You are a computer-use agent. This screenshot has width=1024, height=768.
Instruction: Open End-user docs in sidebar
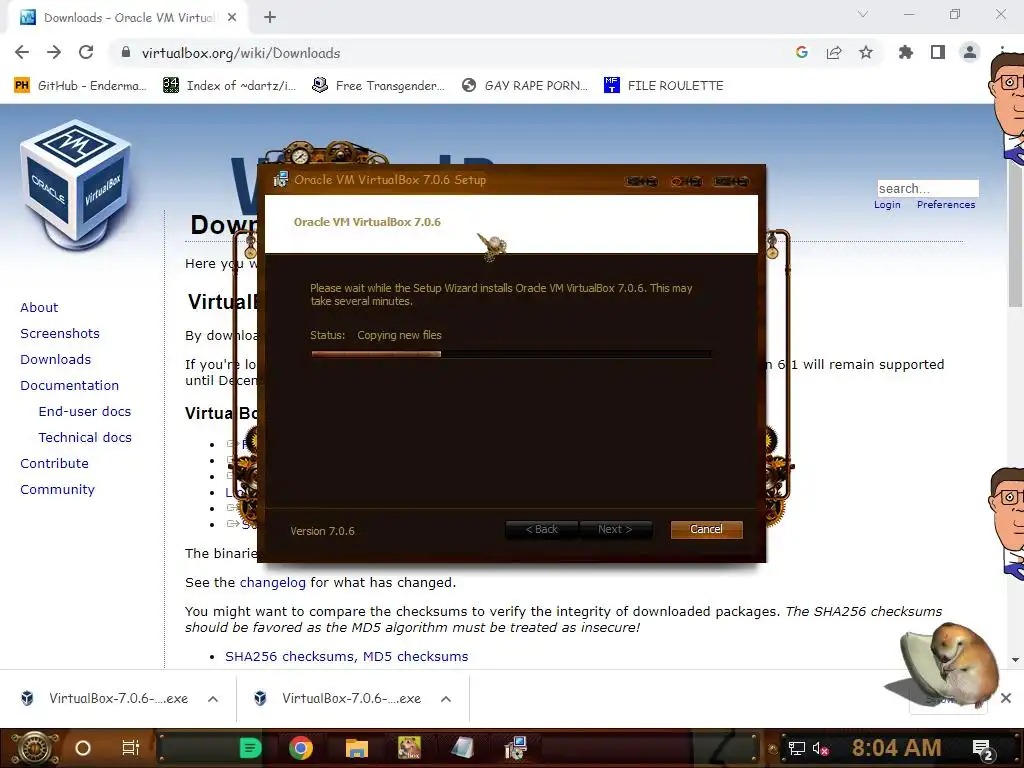tap(85, 412)
